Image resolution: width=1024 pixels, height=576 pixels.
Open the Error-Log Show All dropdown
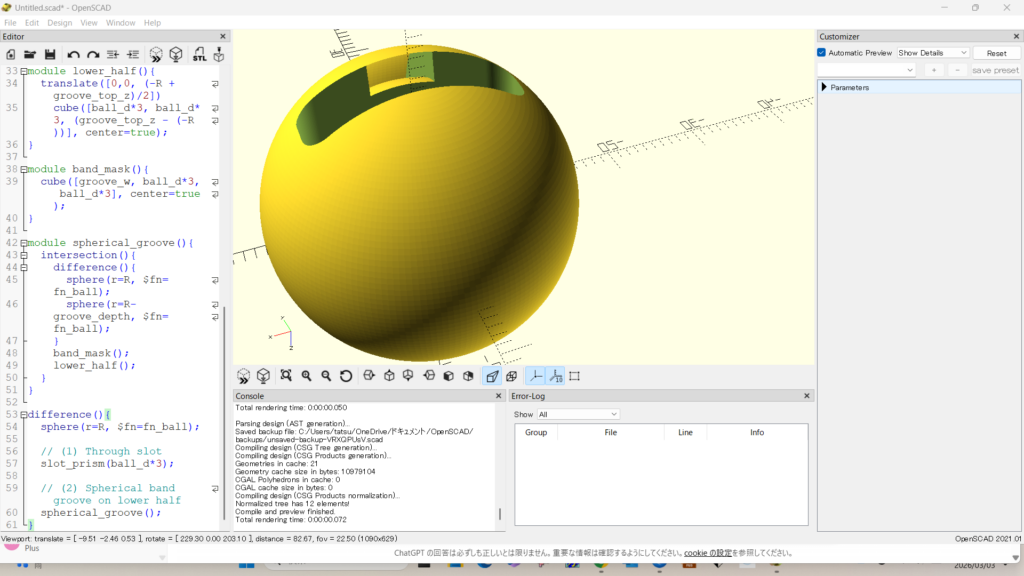pos(578,414)
